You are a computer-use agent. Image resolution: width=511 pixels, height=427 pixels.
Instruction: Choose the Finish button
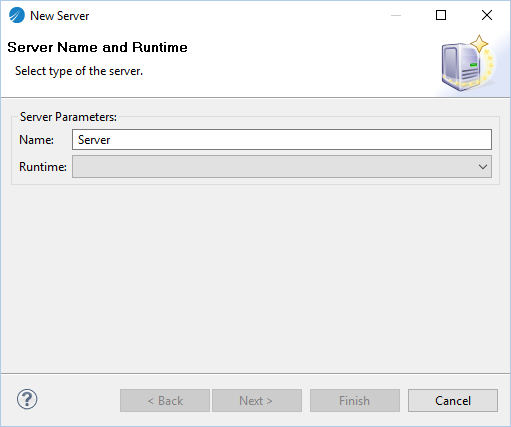355,400
